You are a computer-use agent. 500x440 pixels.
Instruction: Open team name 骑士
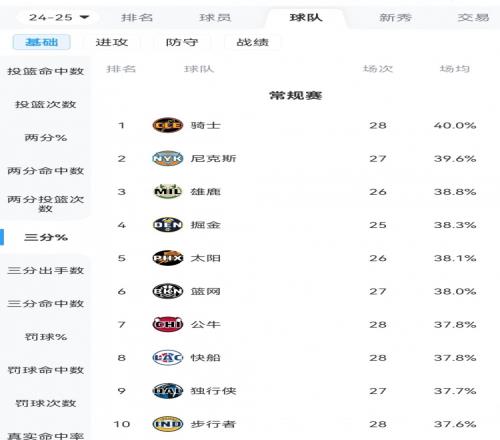click(205, 125)
